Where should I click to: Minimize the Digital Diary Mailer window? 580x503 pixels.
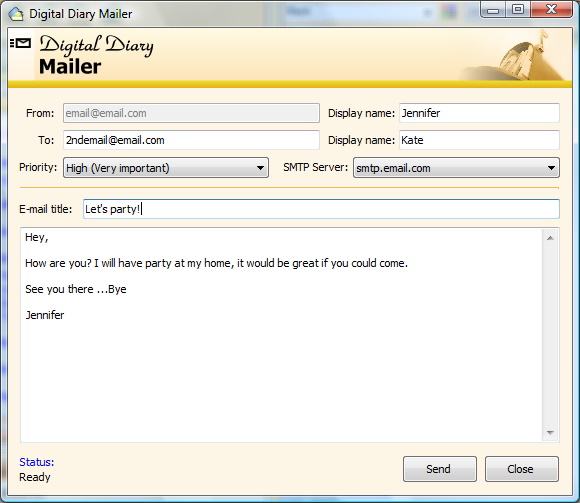(x=493, y=10)
